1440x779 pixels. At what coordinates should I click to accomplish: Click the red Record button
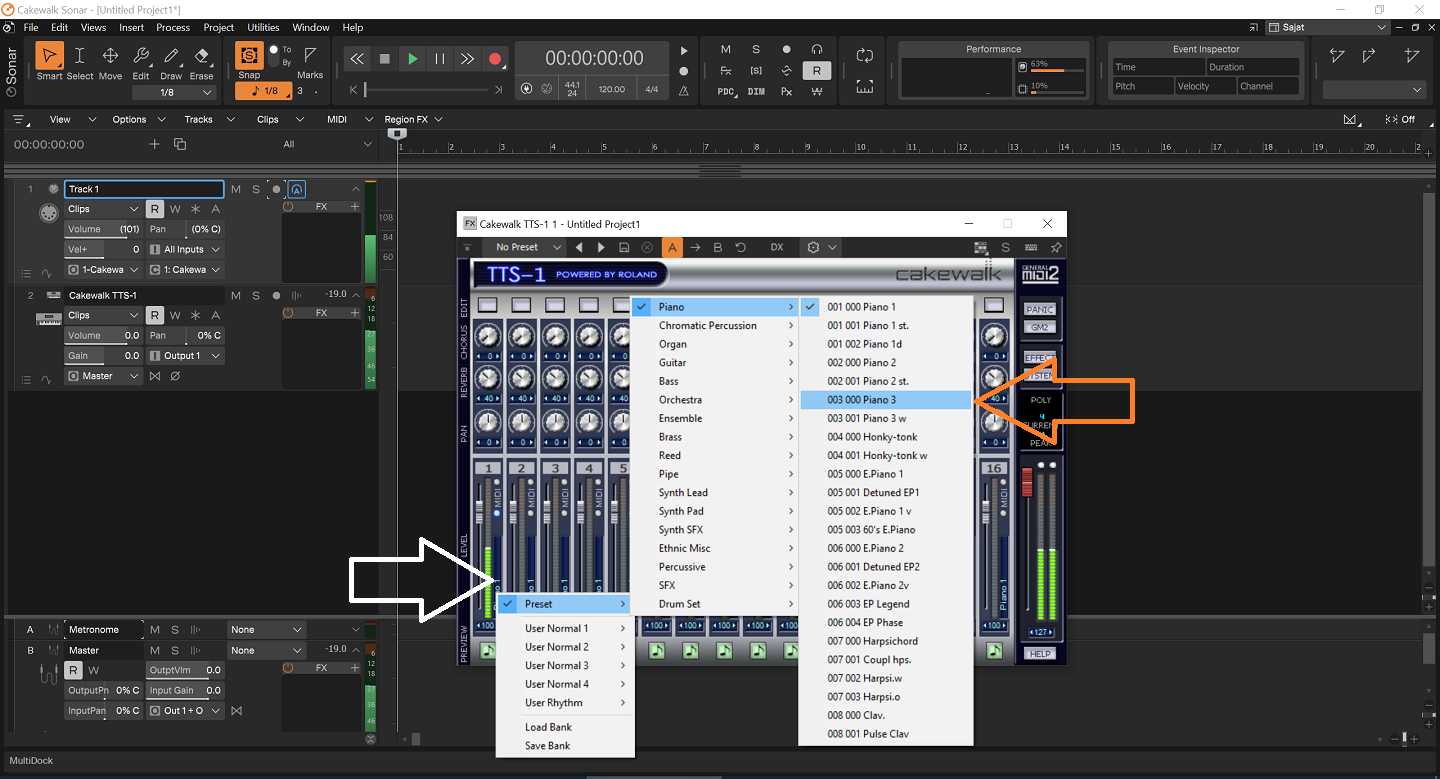click(x=495, y=59)
